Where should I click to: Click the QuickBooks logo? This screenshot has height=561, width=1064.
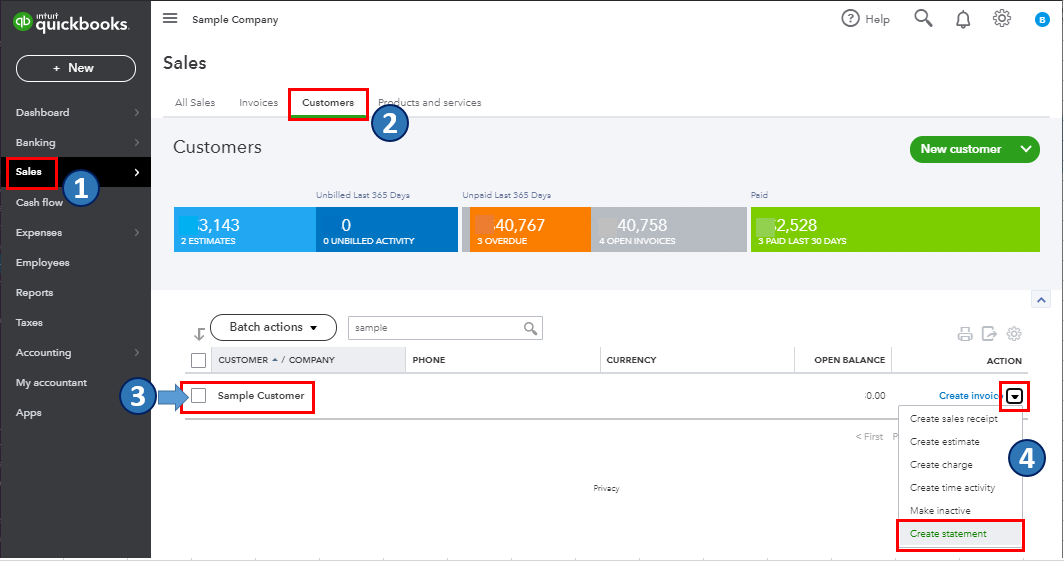coord(71,22)
